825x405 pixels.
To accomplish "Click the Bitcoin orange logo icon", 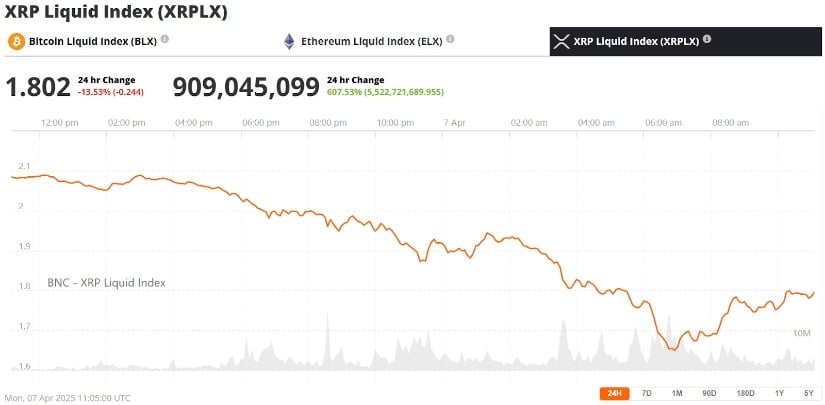I will (15, 41).
